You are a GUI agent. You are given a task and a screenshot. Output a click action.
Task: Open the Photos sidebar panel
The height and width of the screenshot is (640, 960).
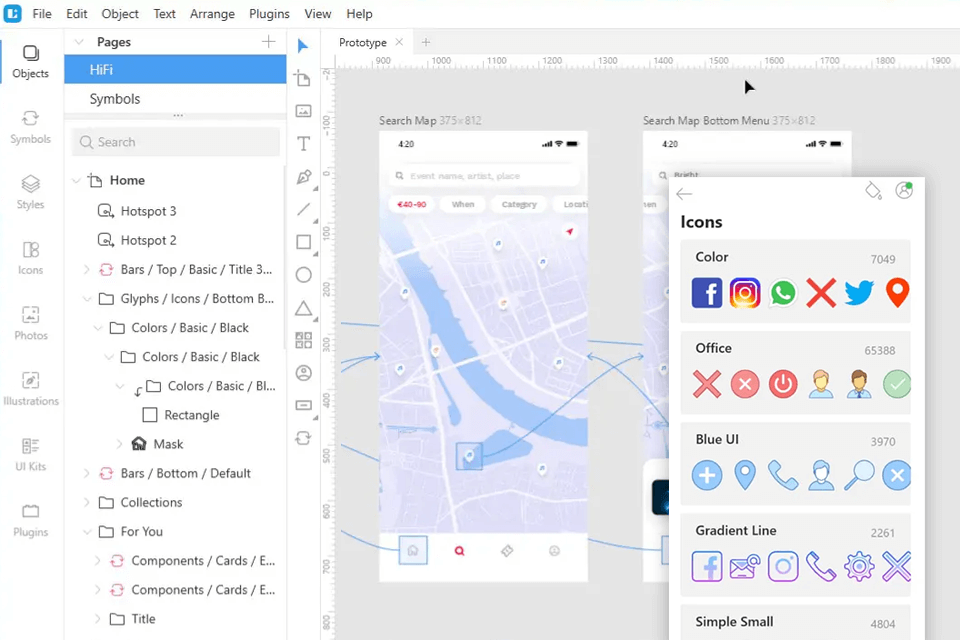pyautogui.click(x=31, y=324)
